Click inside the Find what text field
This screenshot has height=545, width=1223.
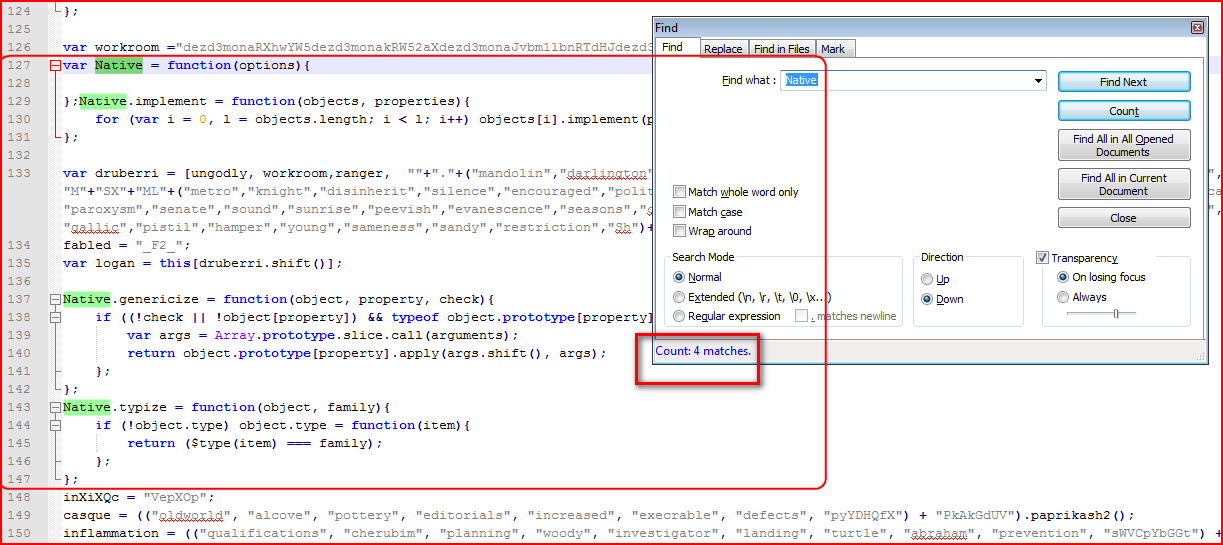point(905,80)
